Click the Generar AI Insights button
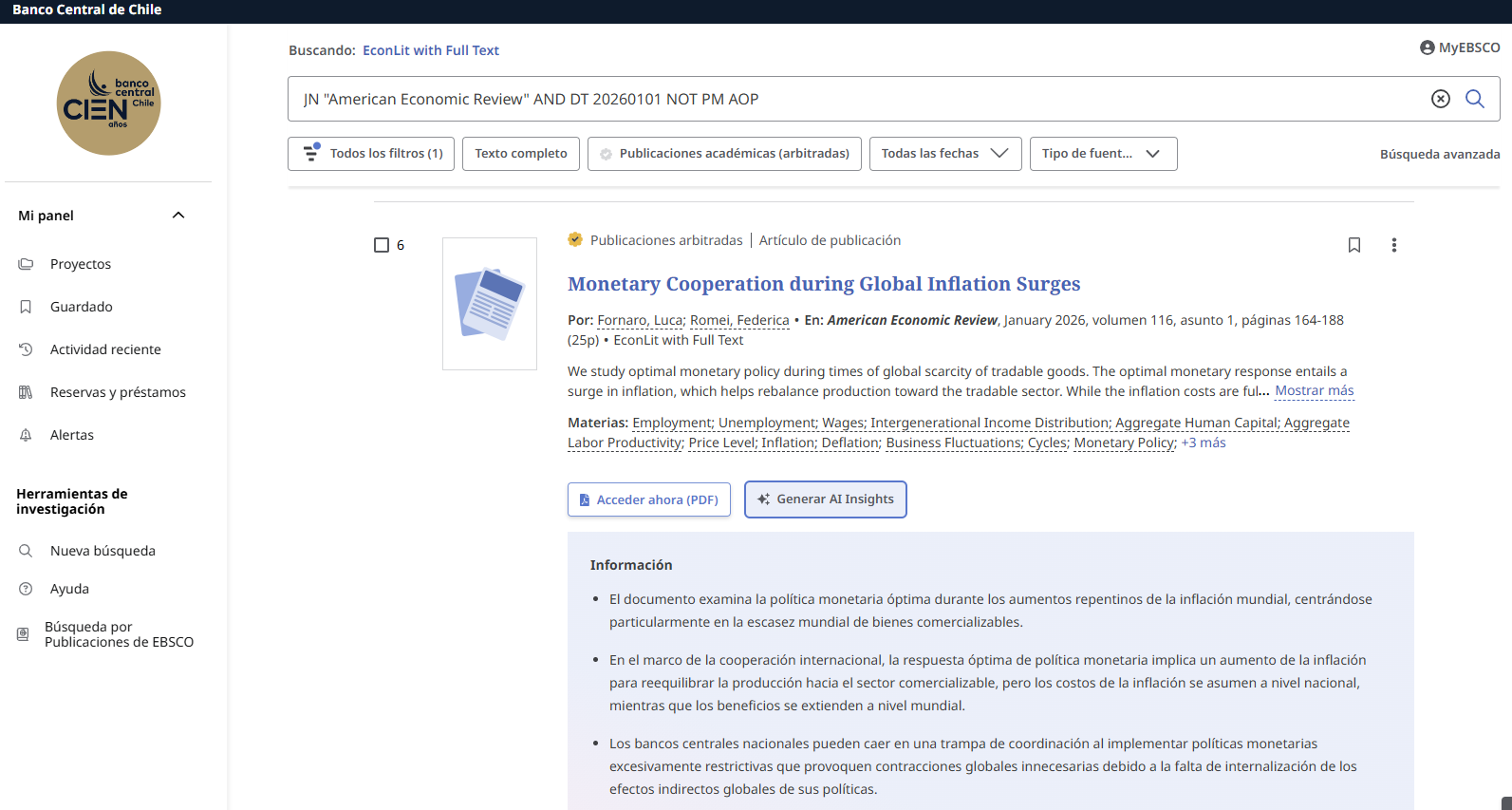Viewport: 1512px width, 810px height. pyautogui.click(x=825, y=499)
